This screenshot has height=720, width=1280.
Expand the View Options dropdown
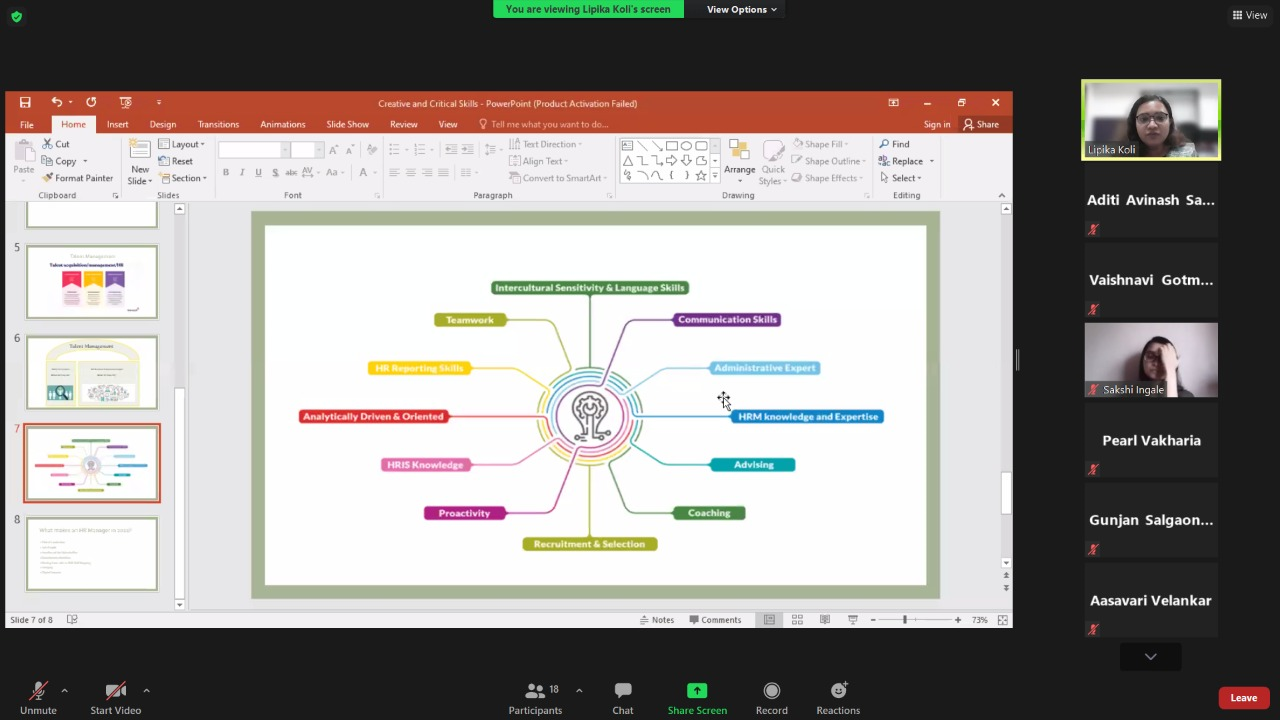[x=741, y=10]
